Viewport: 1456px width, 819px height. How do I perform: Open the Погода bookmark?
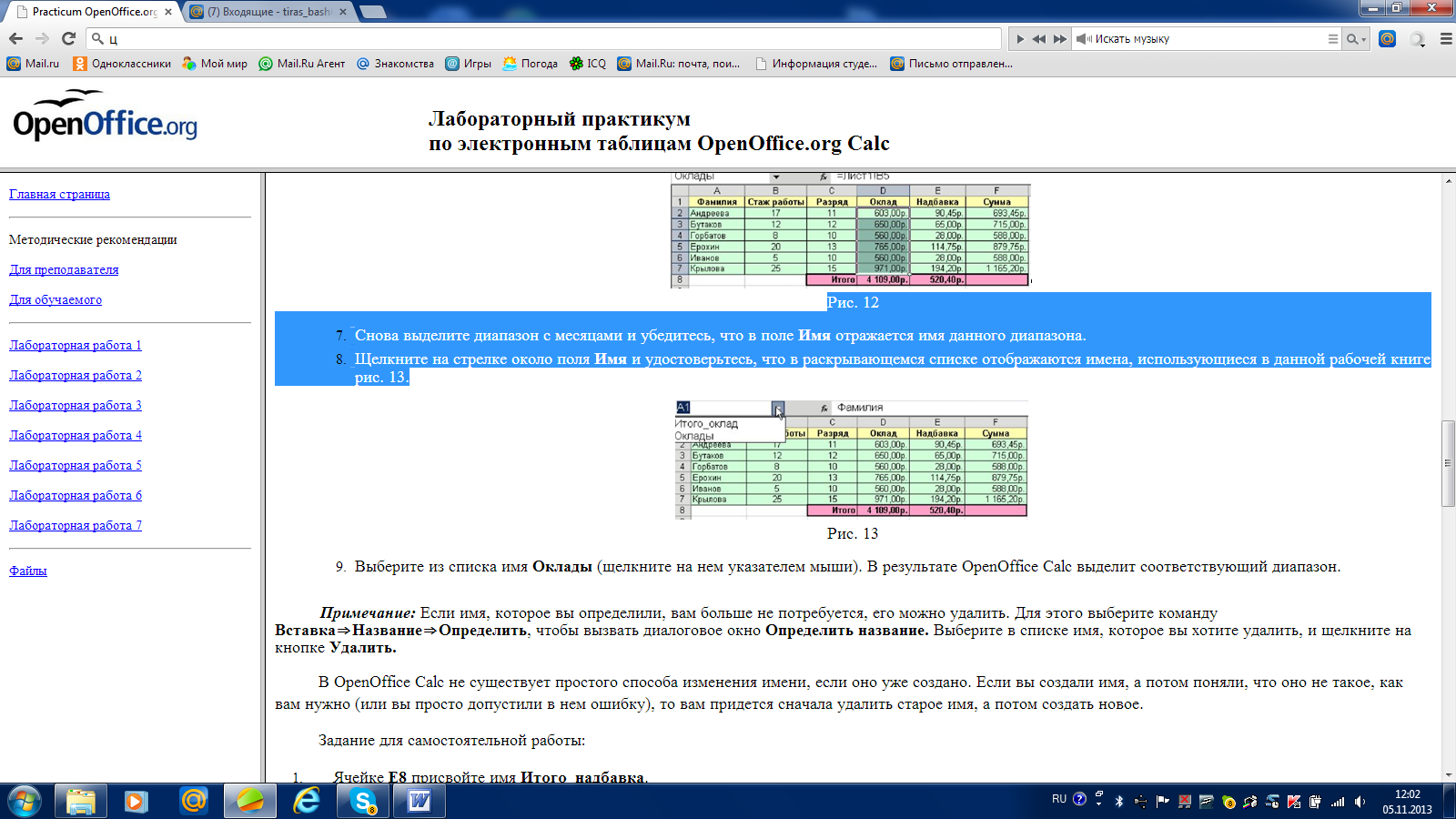click(530, 64)
